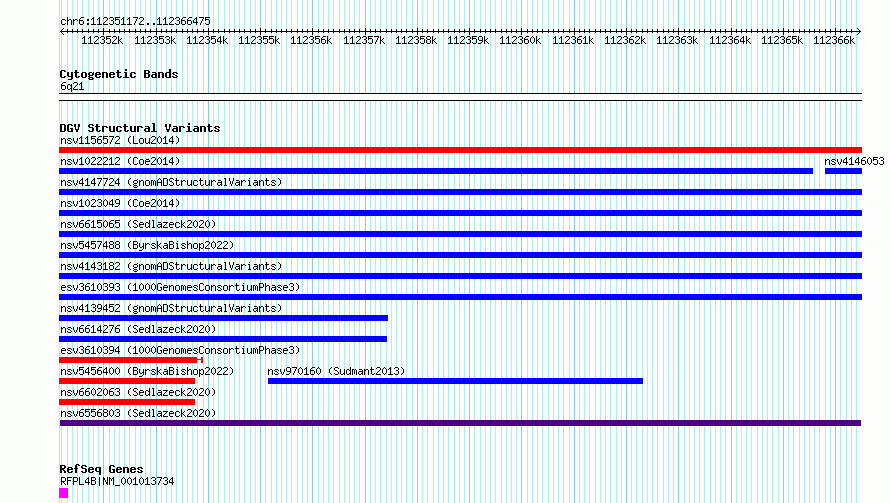Click the chr6:112351172..112366475 position text
Image resolution: width=890 pixels, height=503 pixels.
(135, 21)
